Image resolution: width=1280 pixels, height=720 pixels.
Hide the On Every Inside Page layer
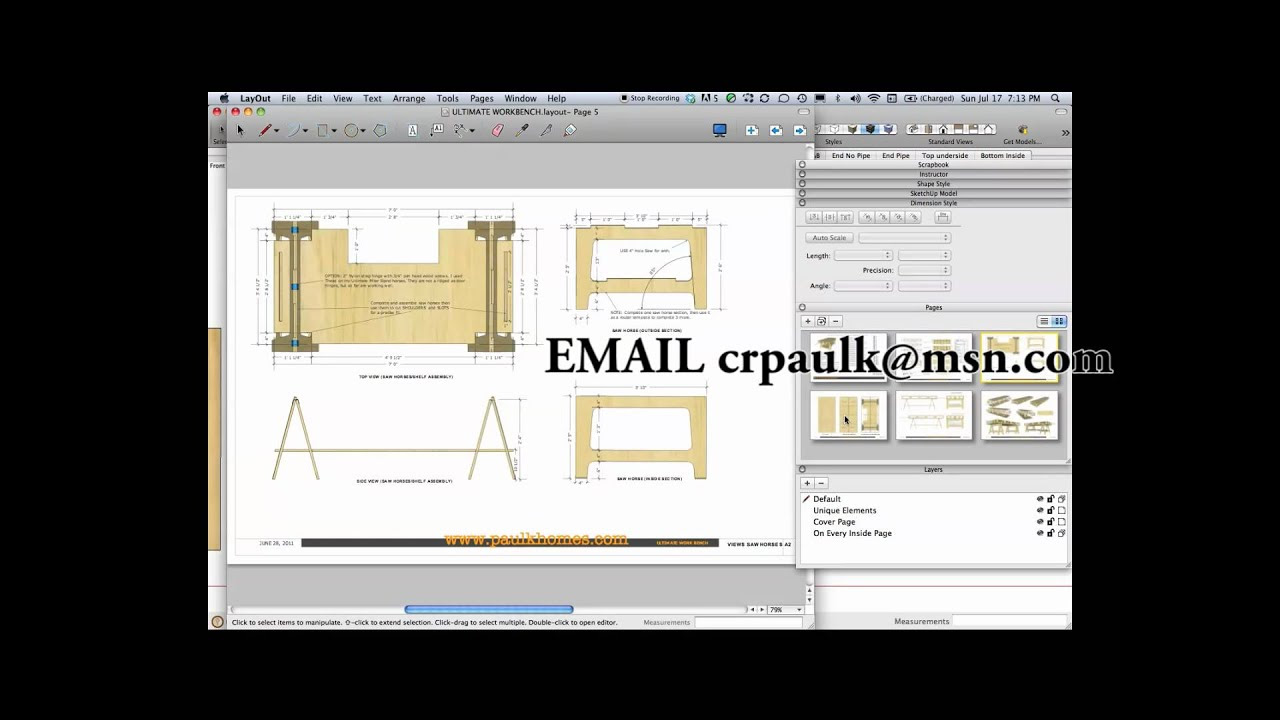(1040, 533)
